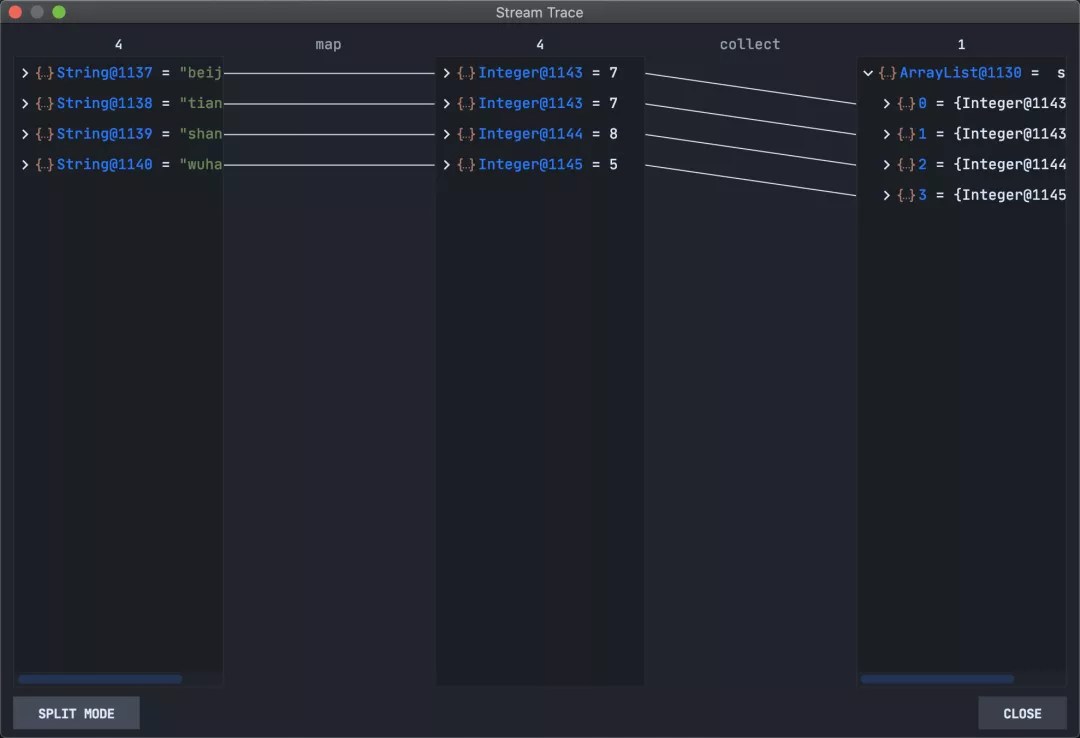
Task: Click the object icon beside String@1137
Action: pyautogui.click(x=44, y=73)
